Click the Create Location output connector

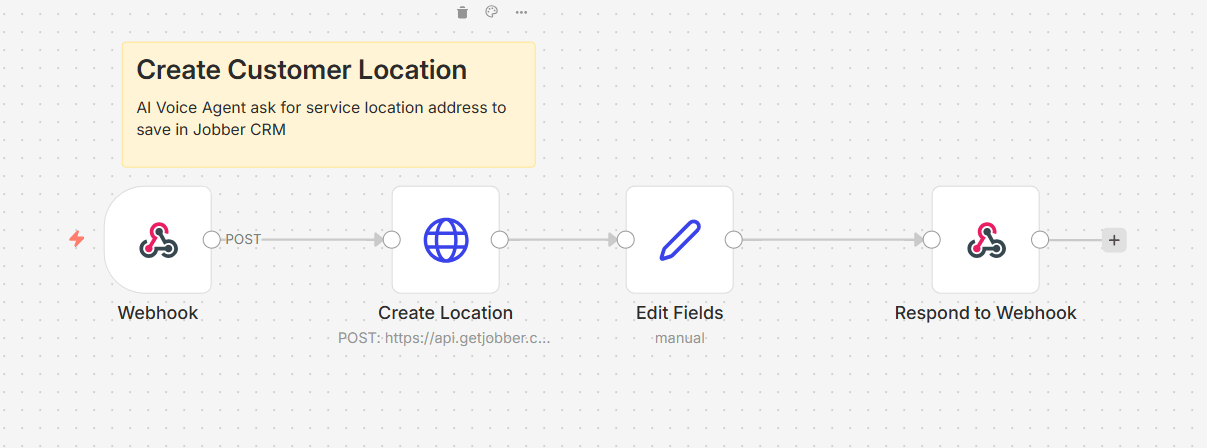(x=500, y=240)
